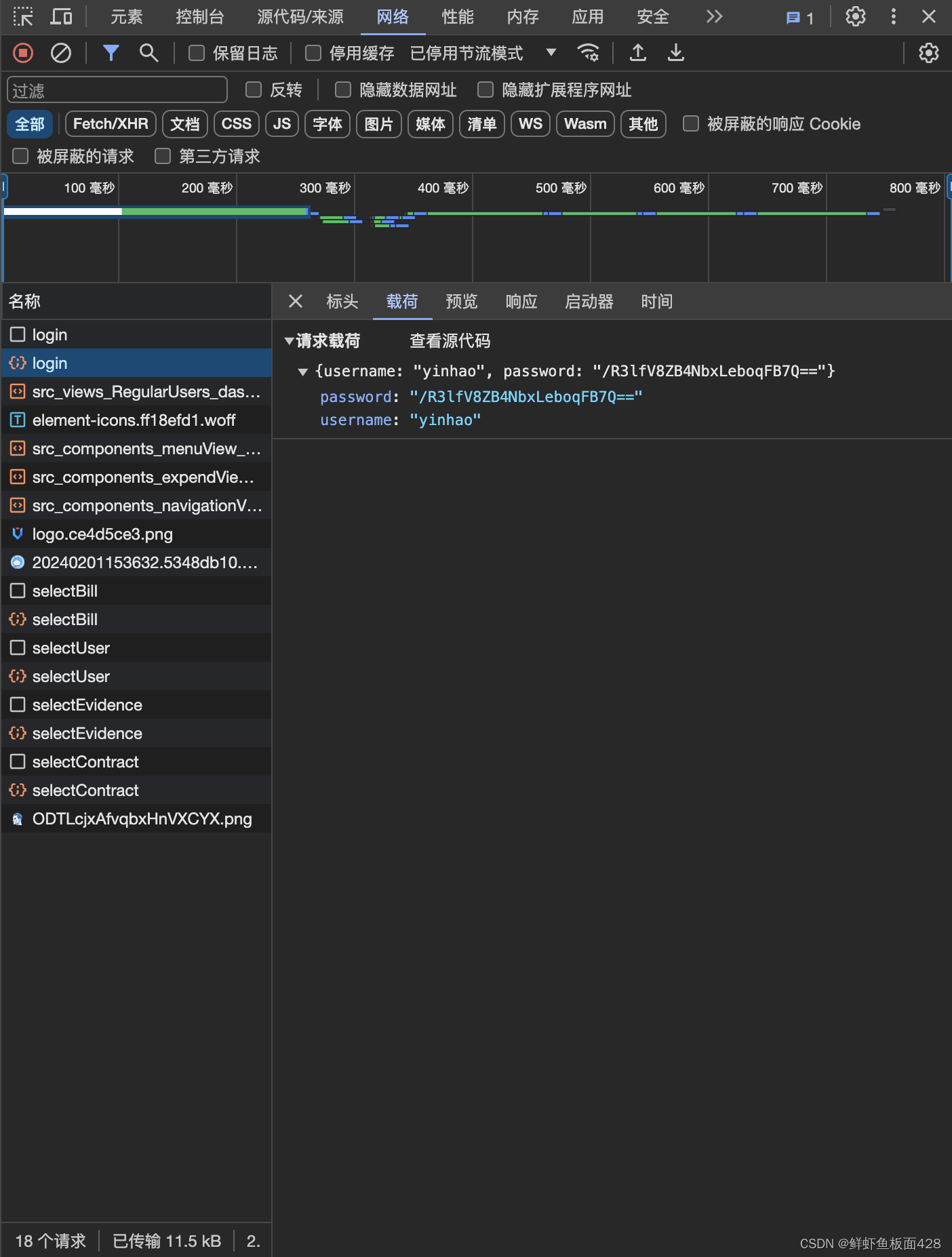Open network panel settings gear

(x=928, y=53)
